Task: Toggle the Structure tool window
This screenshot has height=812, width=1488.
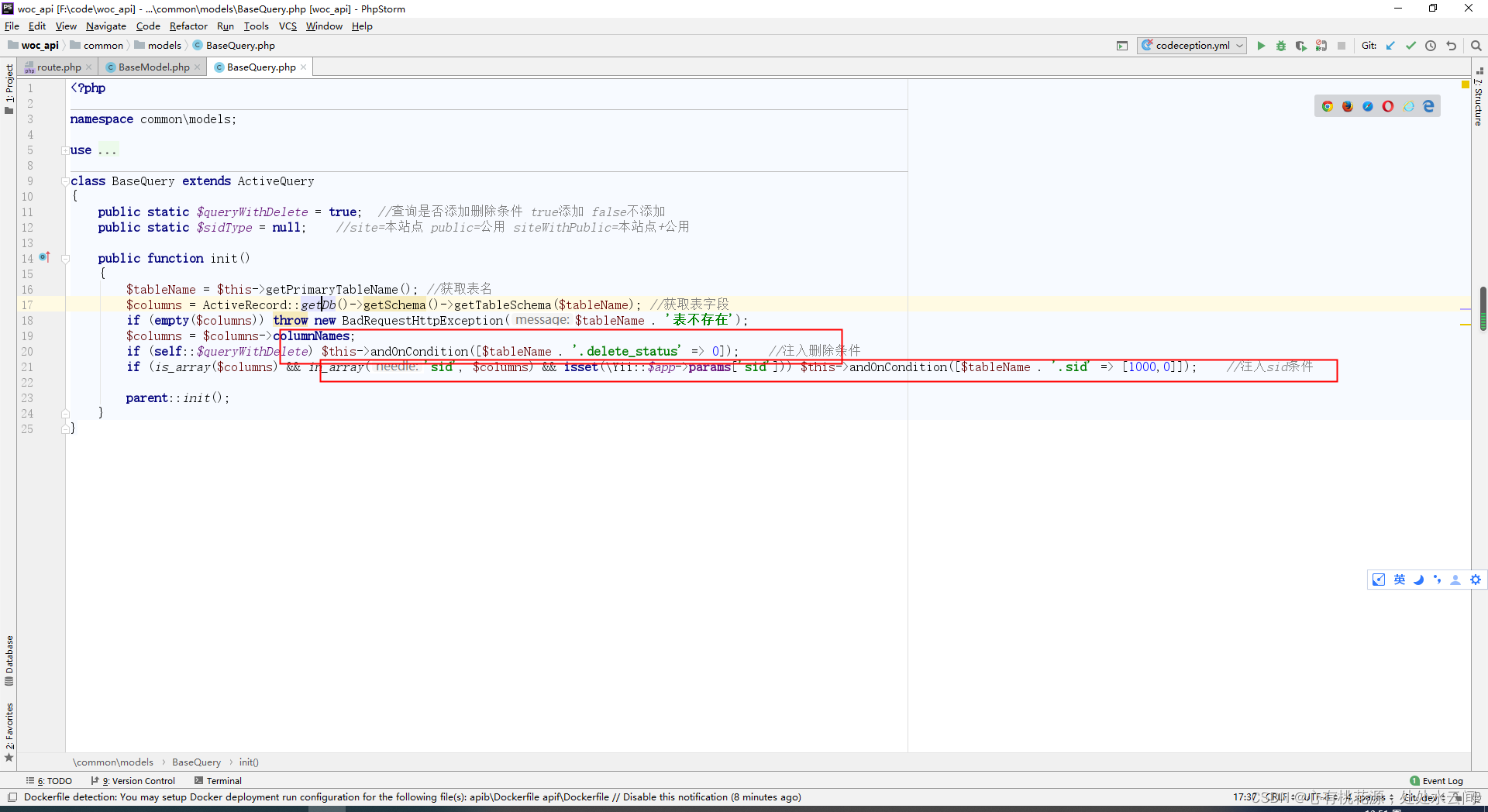Action: point(1479,97)
